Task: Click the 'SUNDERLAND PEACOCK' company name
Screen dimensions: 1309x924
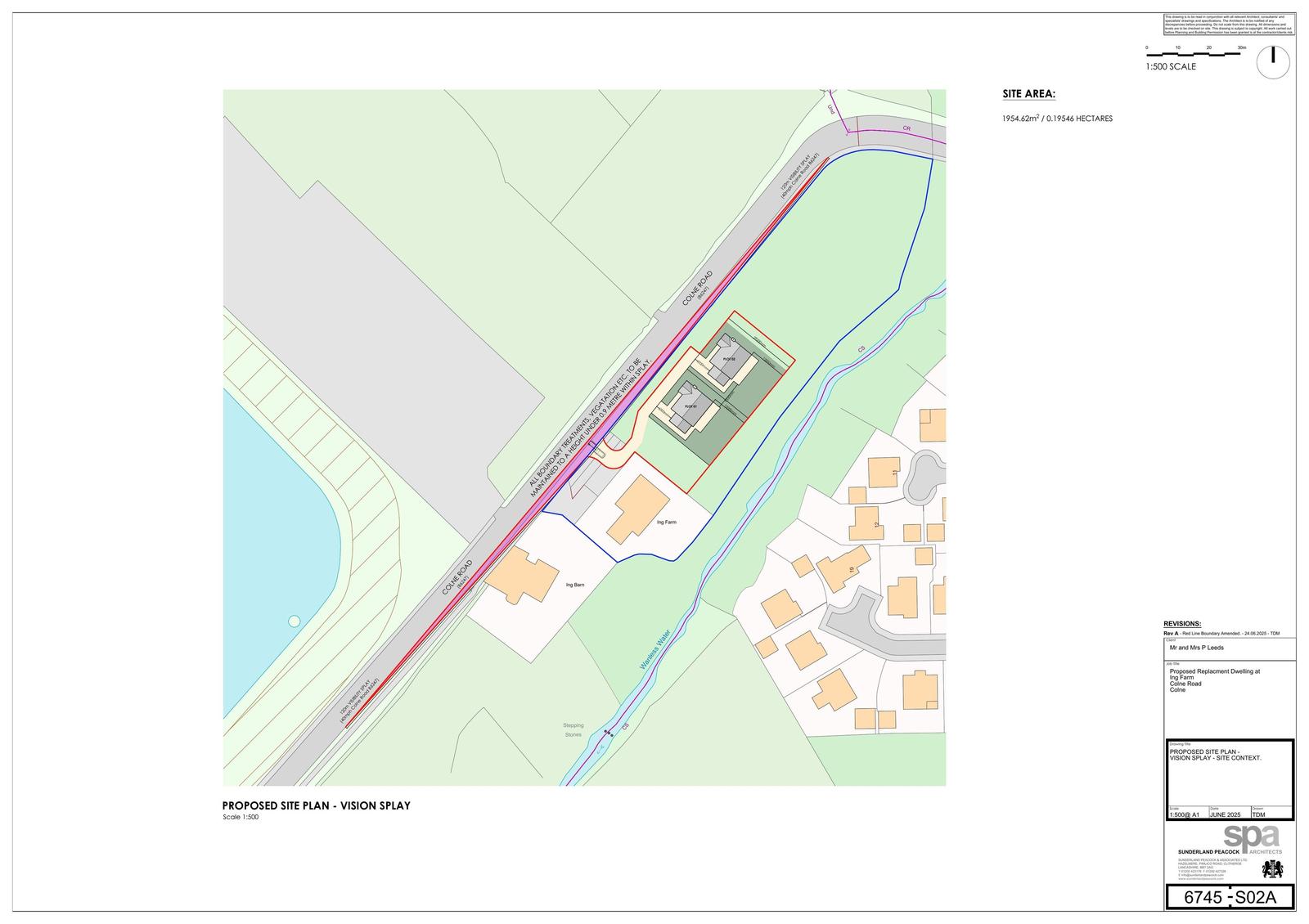Action: point(1208,852)
